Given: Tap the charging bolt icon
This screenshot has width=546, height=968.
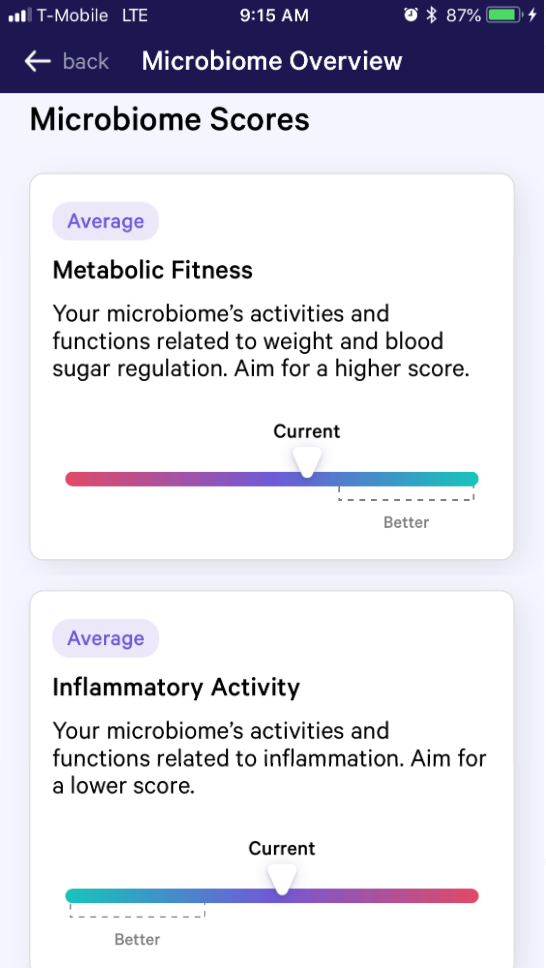Looking at the screenshot, I should 532,15.
